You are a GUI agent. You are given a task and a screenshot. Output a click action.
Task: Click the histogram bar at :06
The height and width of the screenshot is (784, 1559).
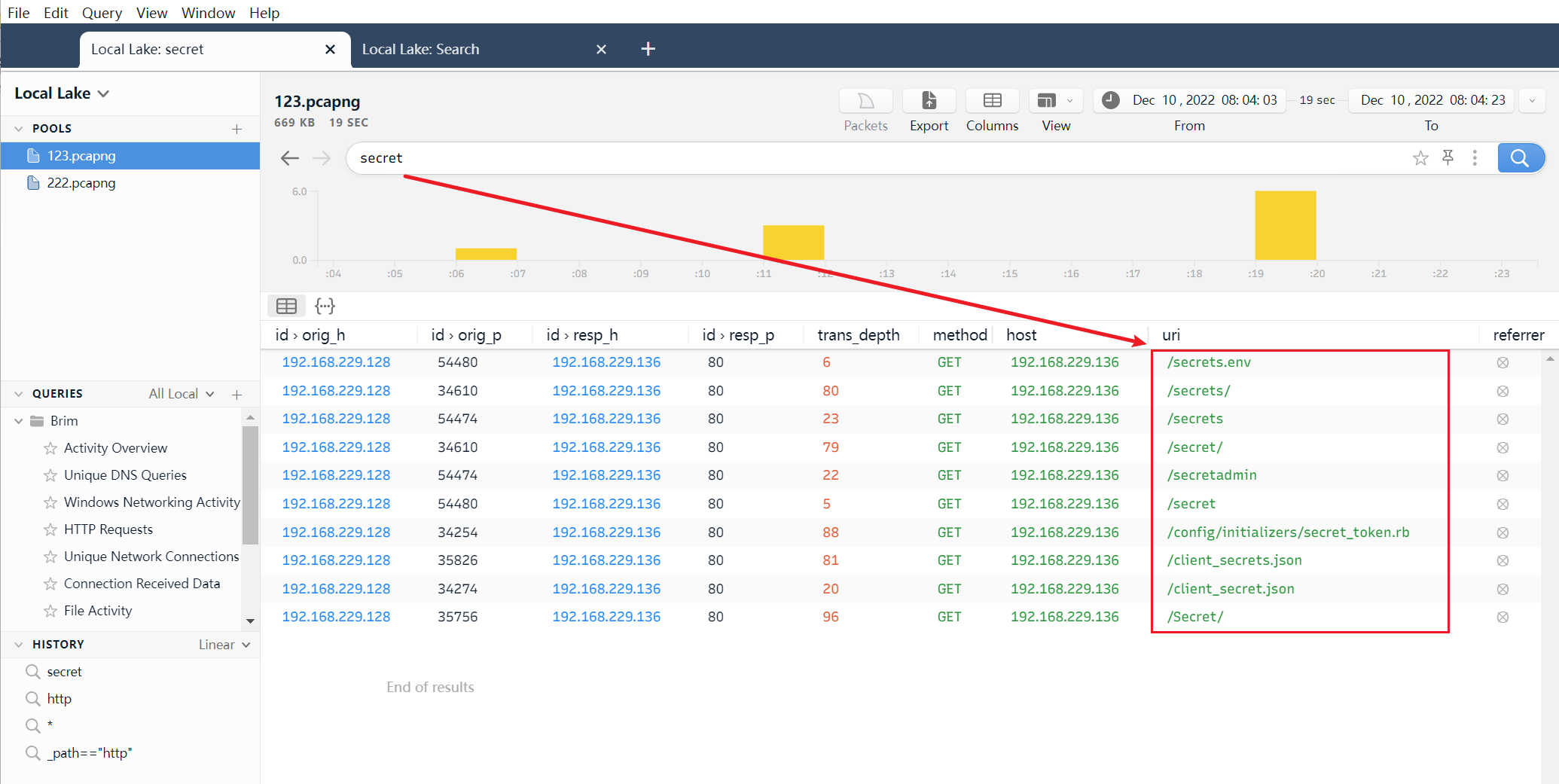click(x=486, y=255)
